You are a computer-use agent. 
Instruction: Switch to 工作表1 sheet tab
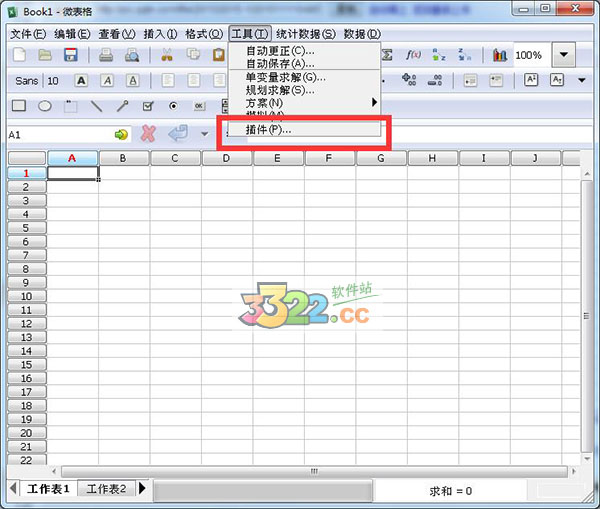(49, 489)
